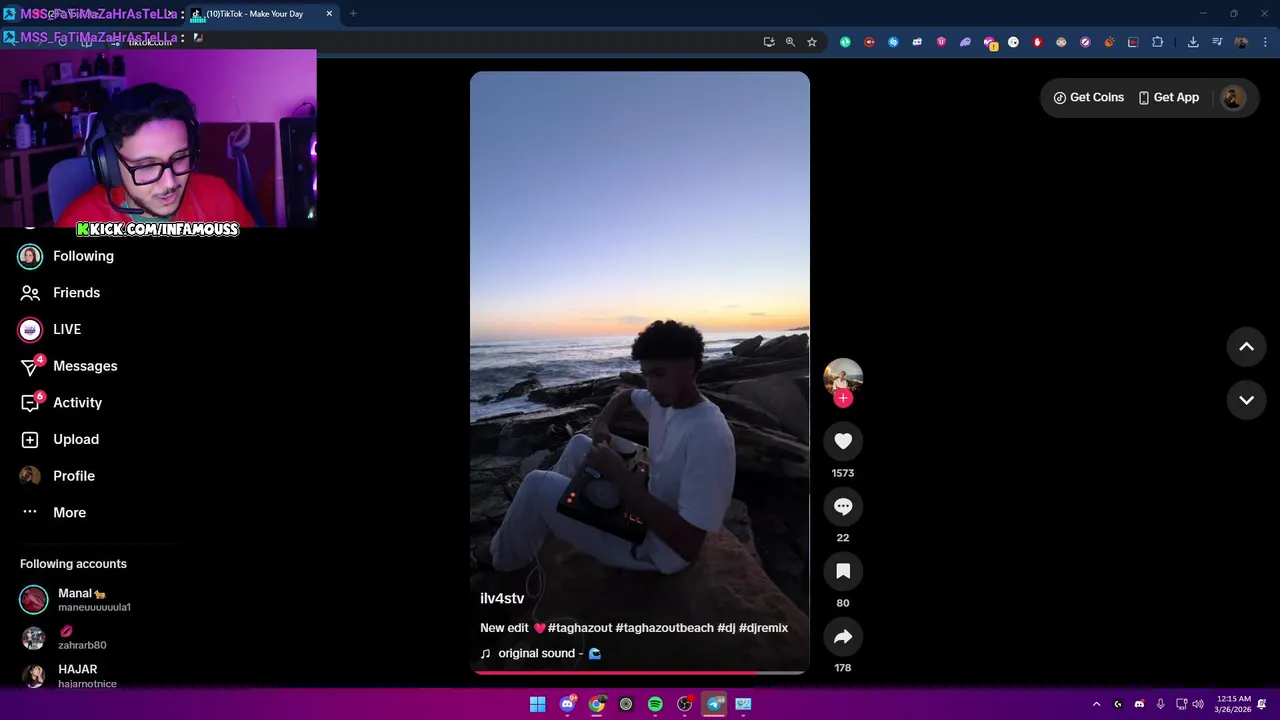1280x720 pixels.
Task: Click the green circular-arrows extension icon
Action: point(845,42)
